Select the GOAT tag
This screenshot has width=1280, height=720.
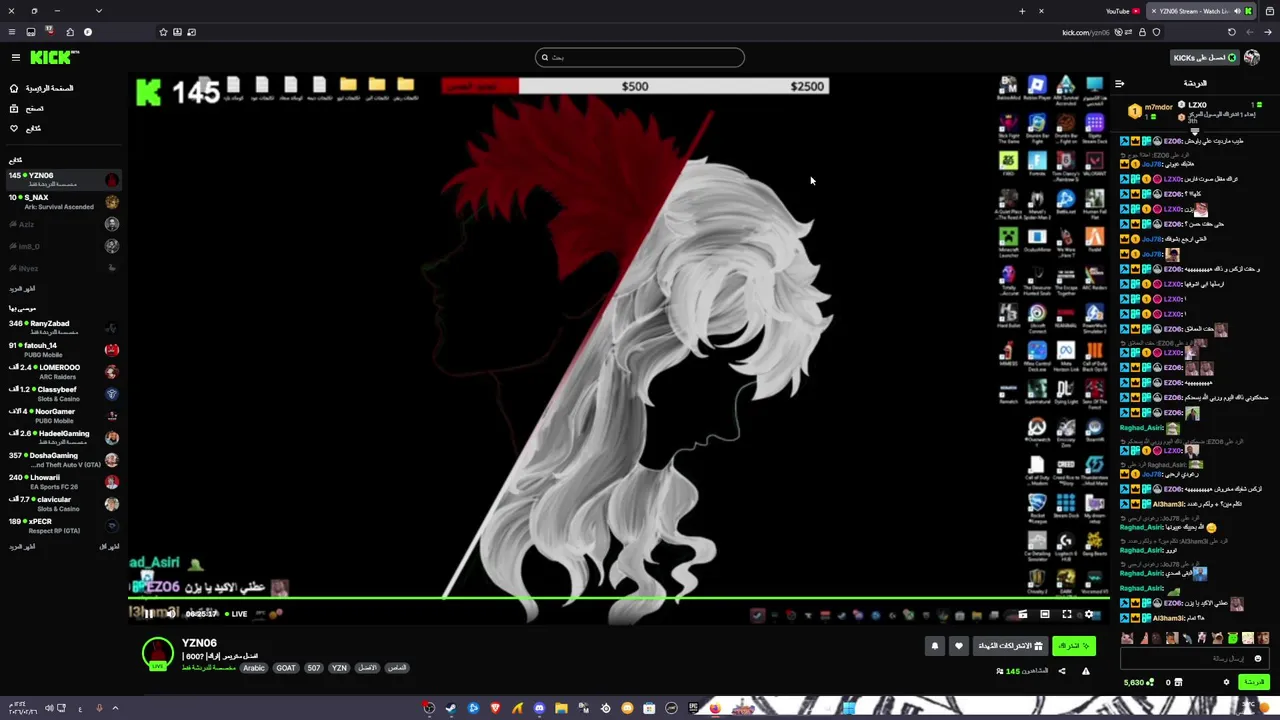(x=286, y=668)
